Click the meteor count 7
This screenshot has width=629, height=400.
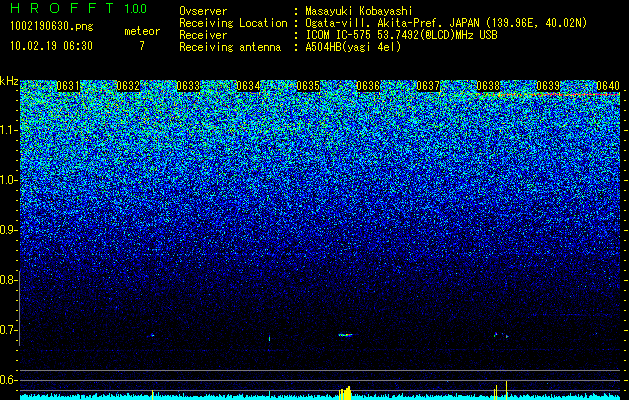tap(142, 46)
